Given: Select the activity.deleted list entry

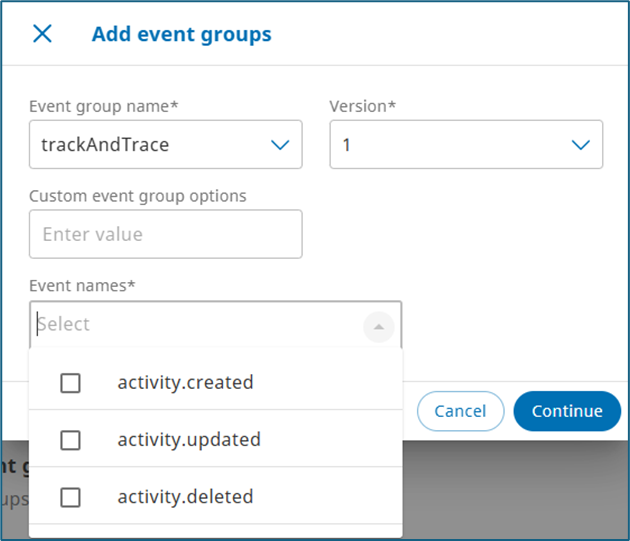Looking at the screenshot, I should coord(185,496).
